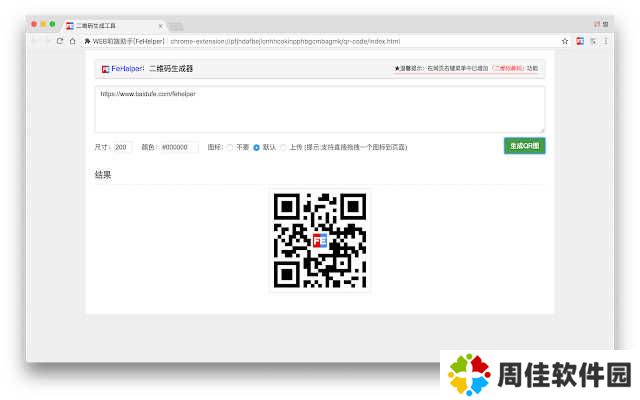Click the 尺寸 size input field
The image size is (640, 400).
[122, 147]
